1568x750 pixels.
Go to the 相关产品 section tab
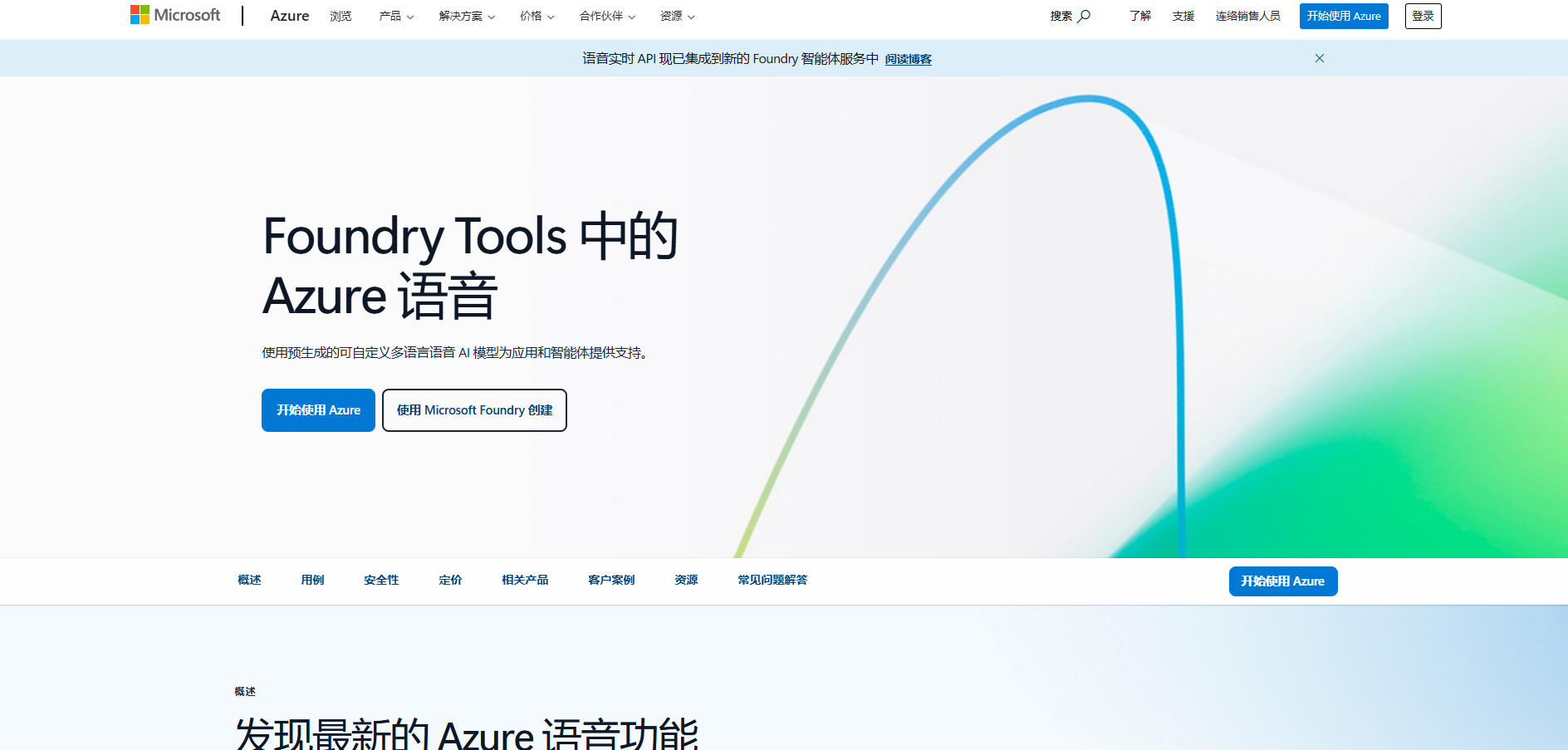coord(525,580)
